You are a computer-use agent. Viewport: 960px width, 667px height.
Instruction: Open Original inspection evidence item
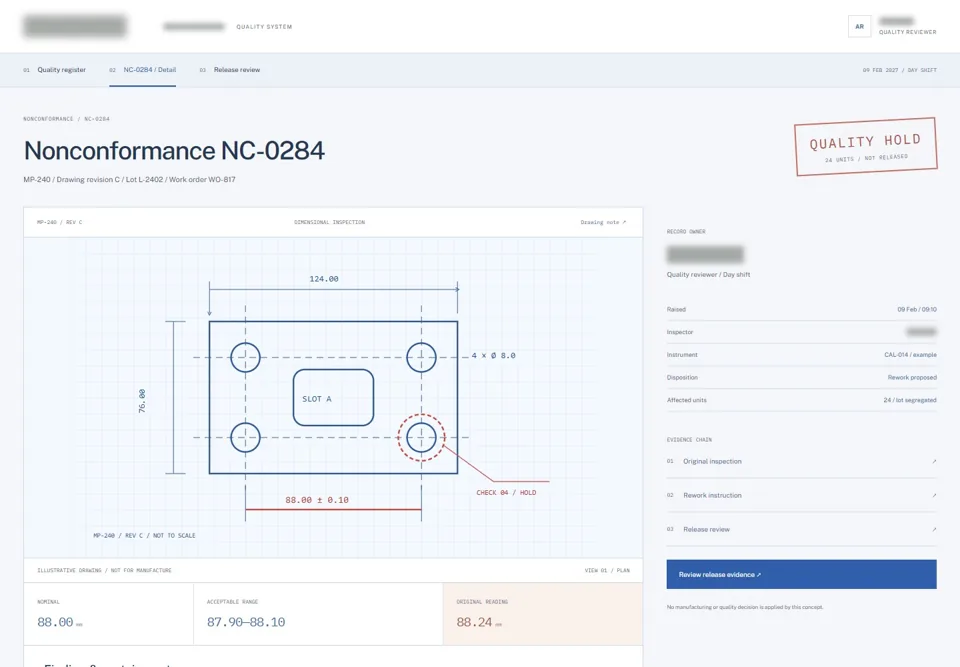click(x=801, y=461)
